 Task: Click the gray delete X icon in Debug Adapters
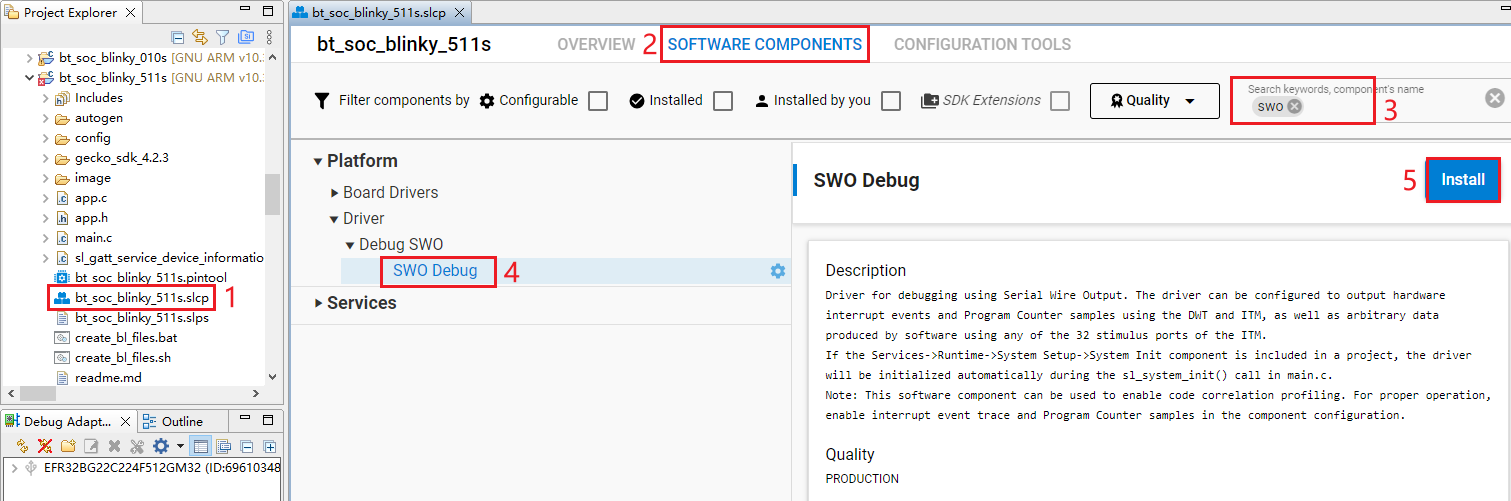tap(114, 446)
